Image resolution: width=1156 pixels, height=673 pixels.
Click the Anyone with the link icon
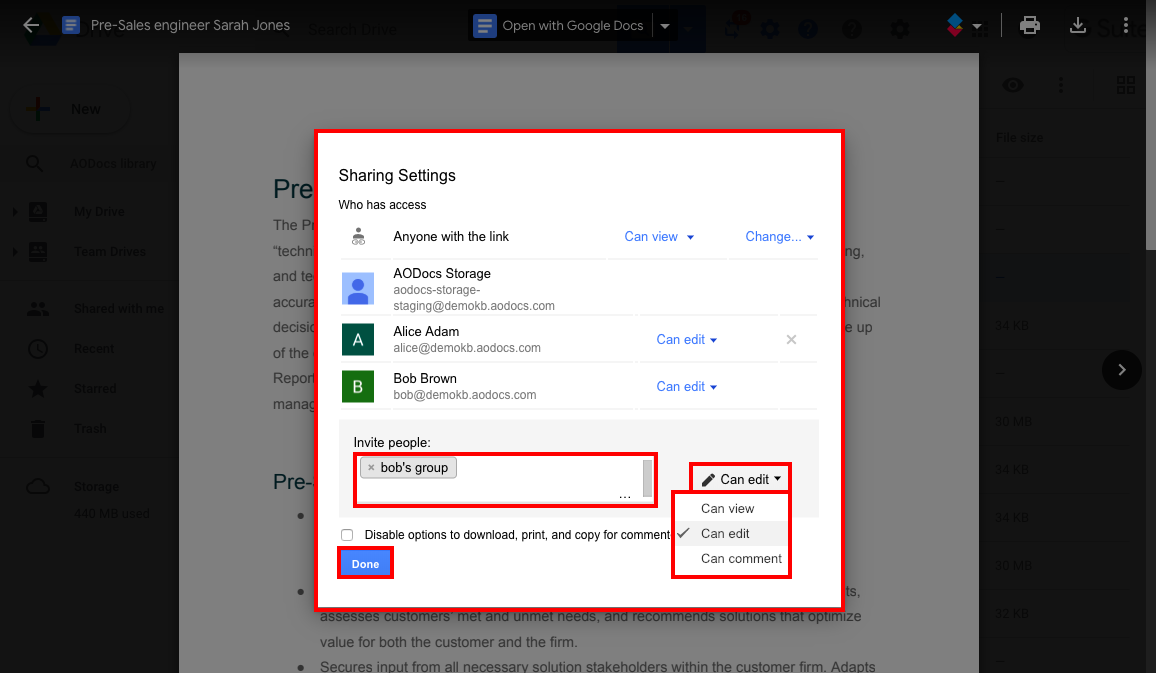click(358, 237)
